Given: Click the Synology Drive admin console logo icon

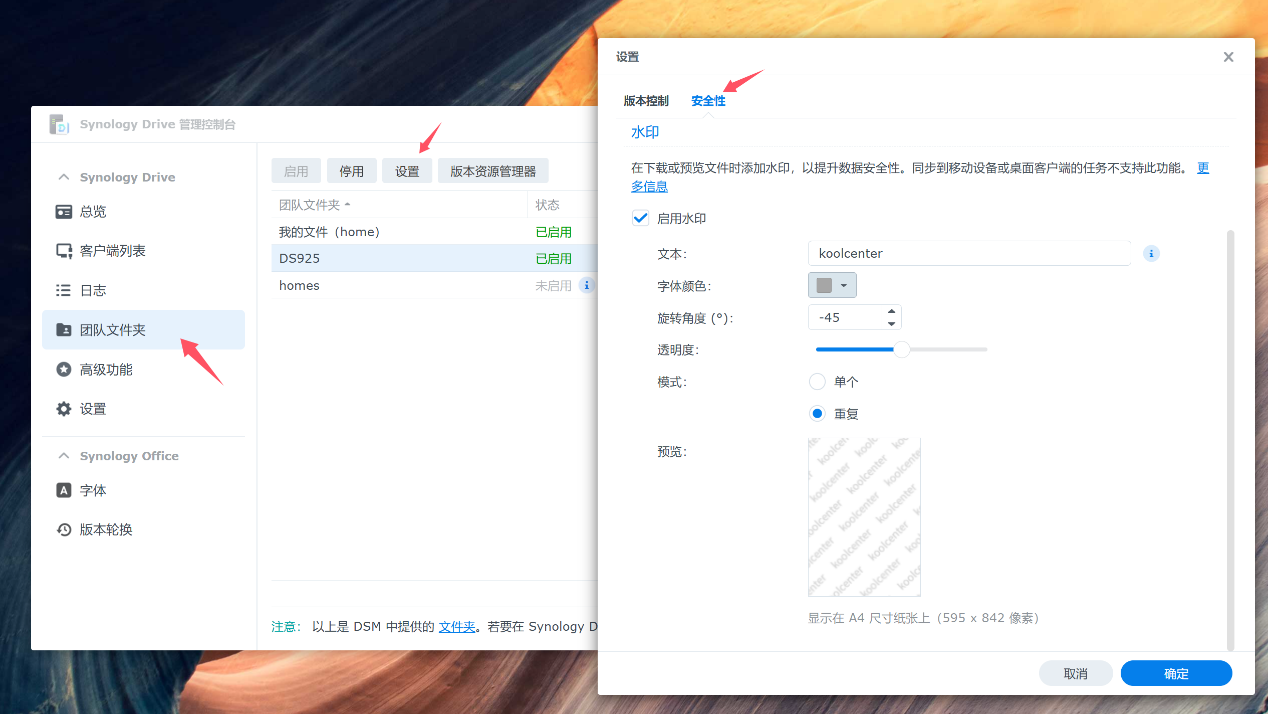Looking at the screenshot, I should pyautogui.click(x=60, y=124).
